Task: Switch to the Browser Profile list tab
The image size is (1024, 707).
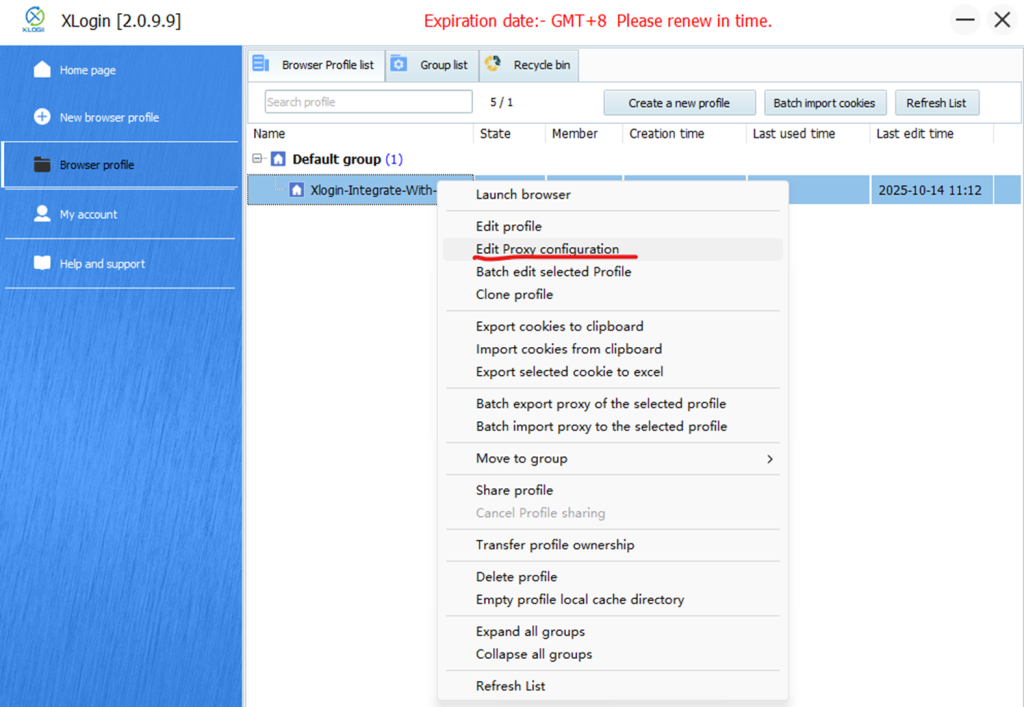Action: [x=316, y=65]
